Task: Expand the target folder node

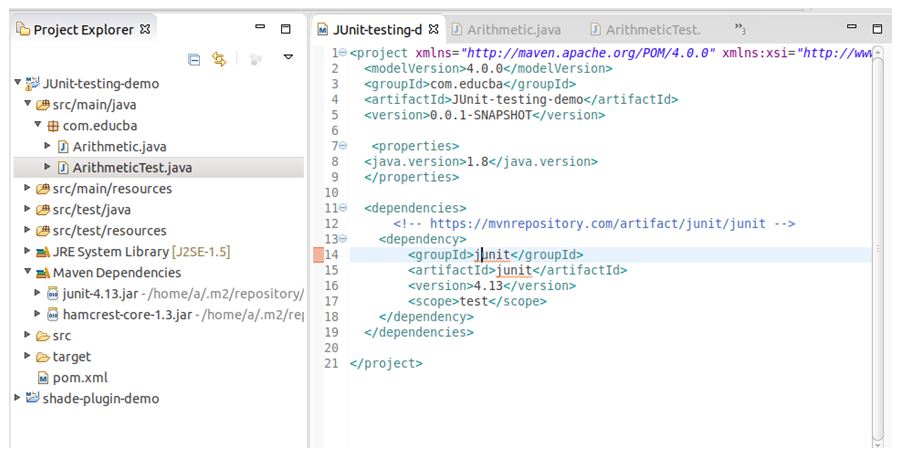Action: click(x=27, y=356)
